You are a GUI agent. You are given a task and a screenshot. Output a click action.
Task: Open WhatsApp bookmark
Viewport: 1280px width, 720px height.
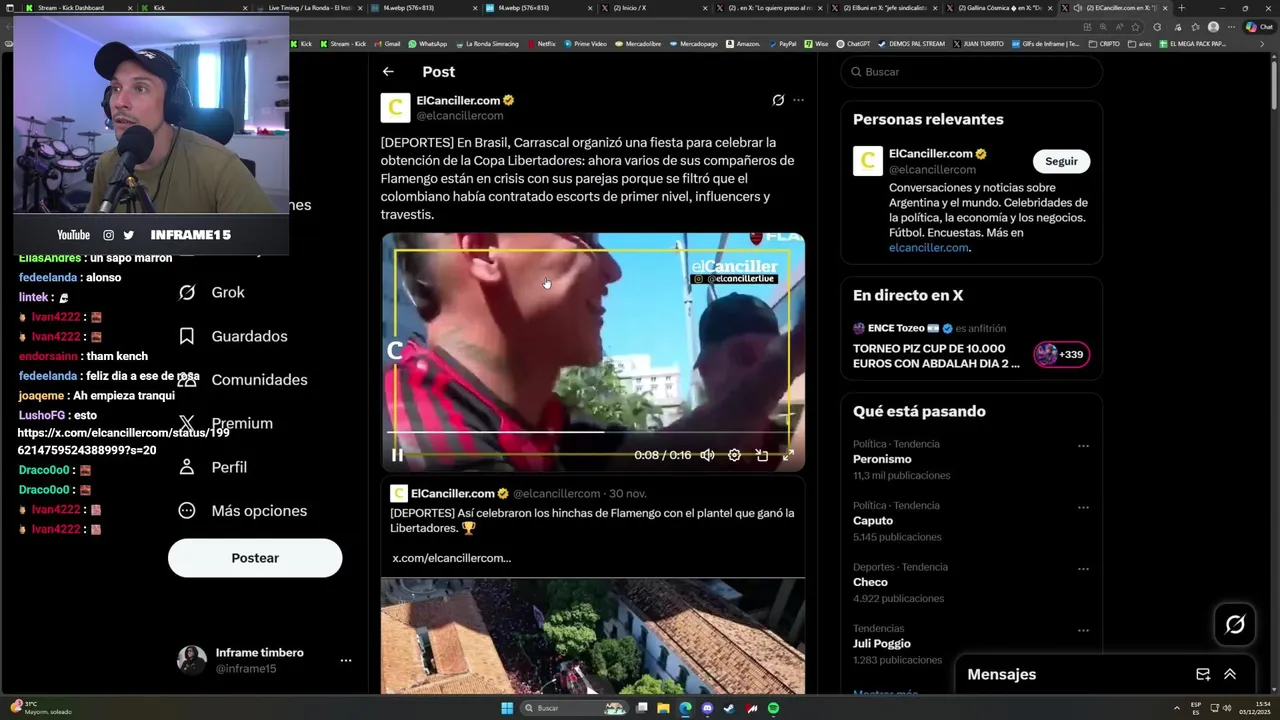click(x=427, y=44)
